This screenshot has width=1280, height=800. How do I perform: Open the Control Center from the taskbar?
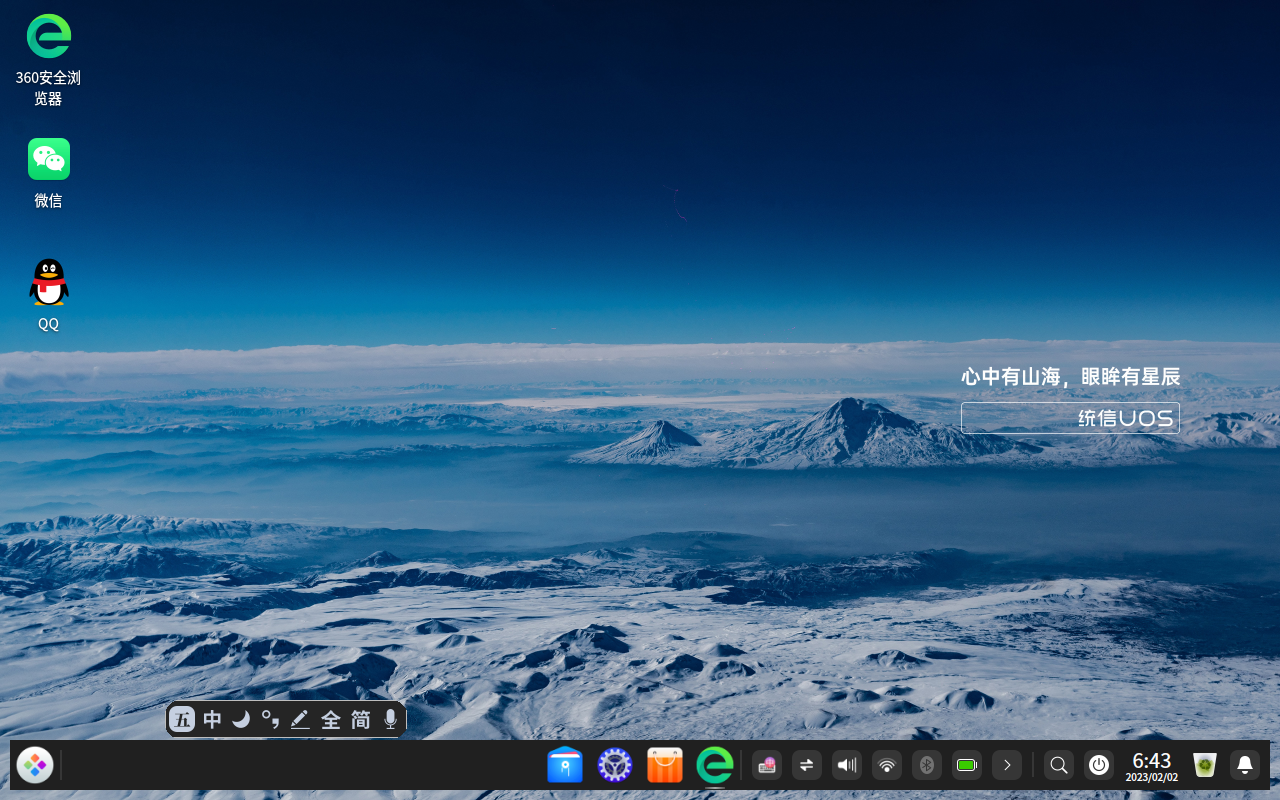pyautogui.click(x=614, y=764)
